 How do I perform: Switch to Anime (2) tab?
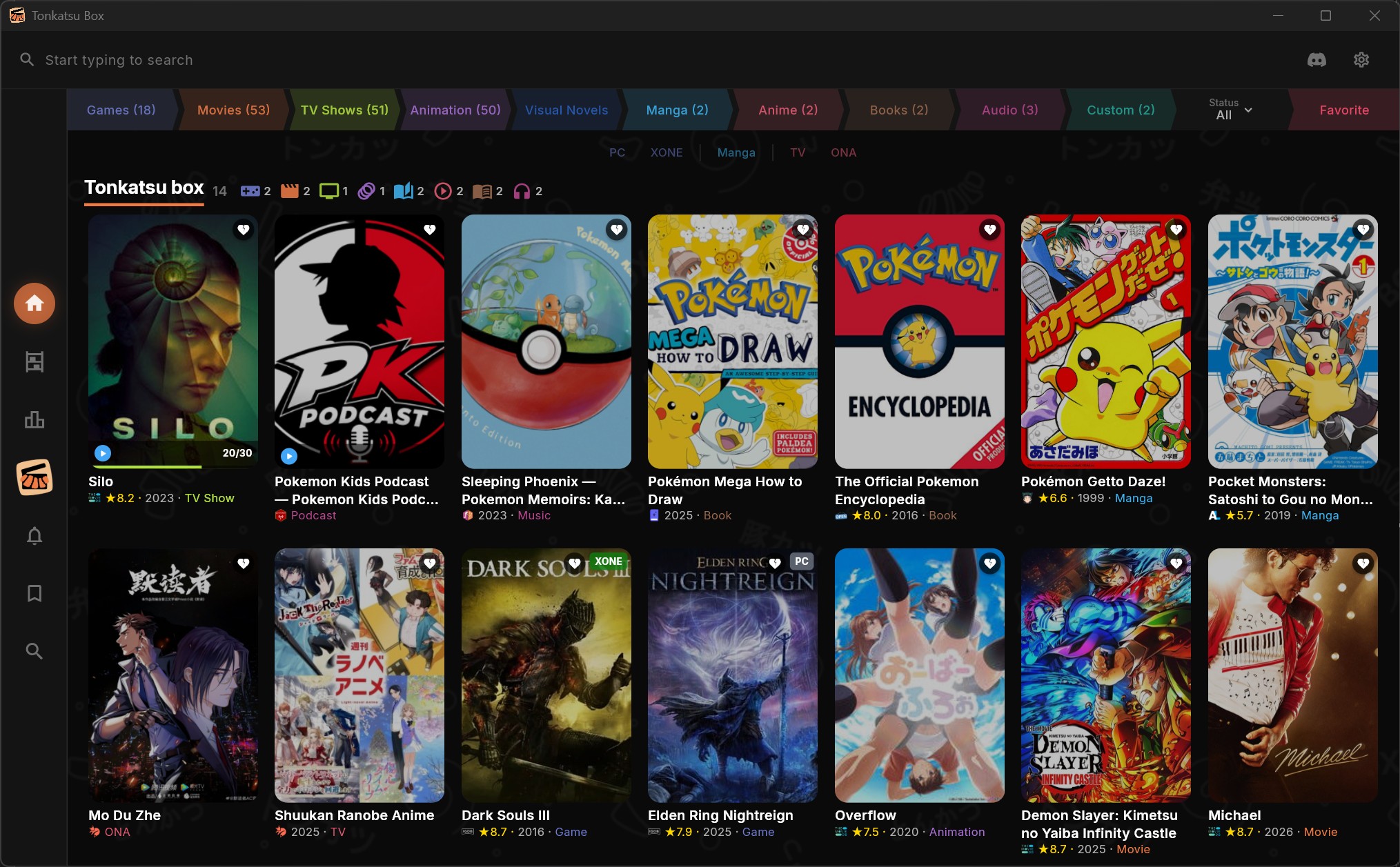tap(788, 110)
